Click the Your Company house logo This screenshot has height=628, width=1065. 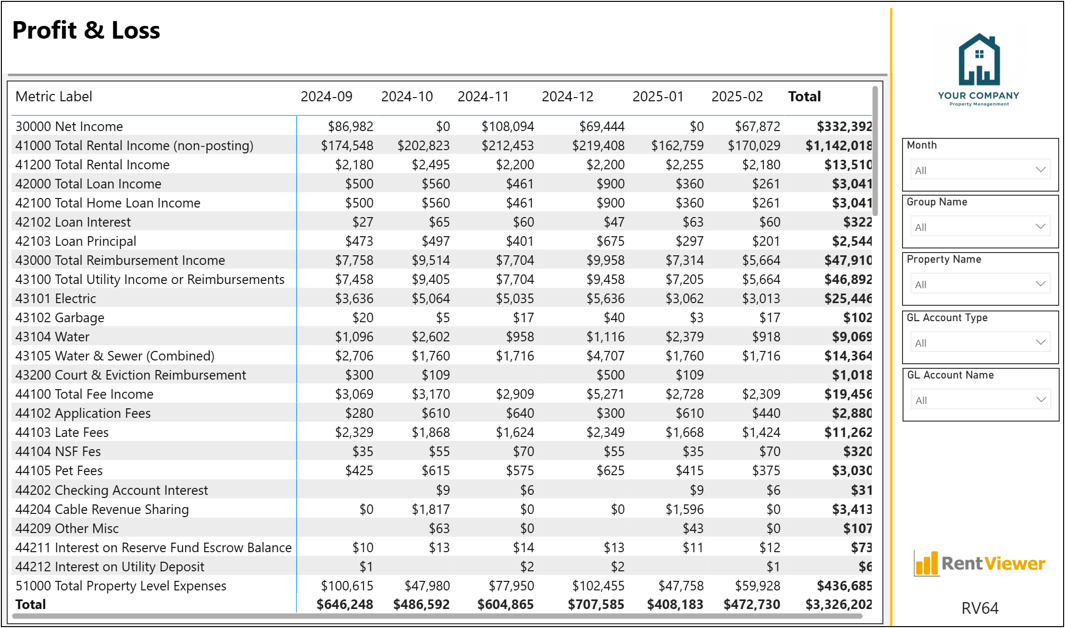pyautogui.click(x=979, y=69)
